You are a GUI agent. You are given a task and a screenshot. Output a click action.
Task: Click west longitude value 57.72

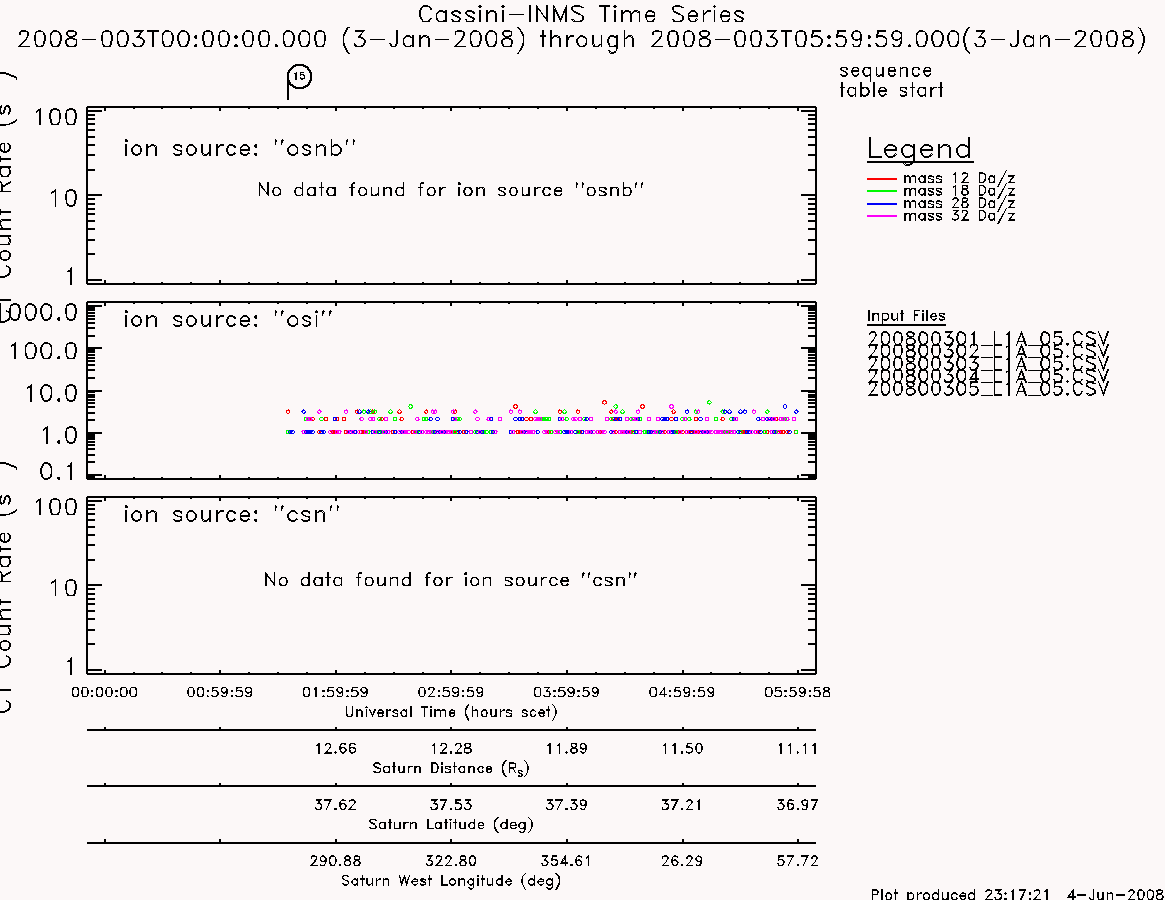click(x=798, y=861)
